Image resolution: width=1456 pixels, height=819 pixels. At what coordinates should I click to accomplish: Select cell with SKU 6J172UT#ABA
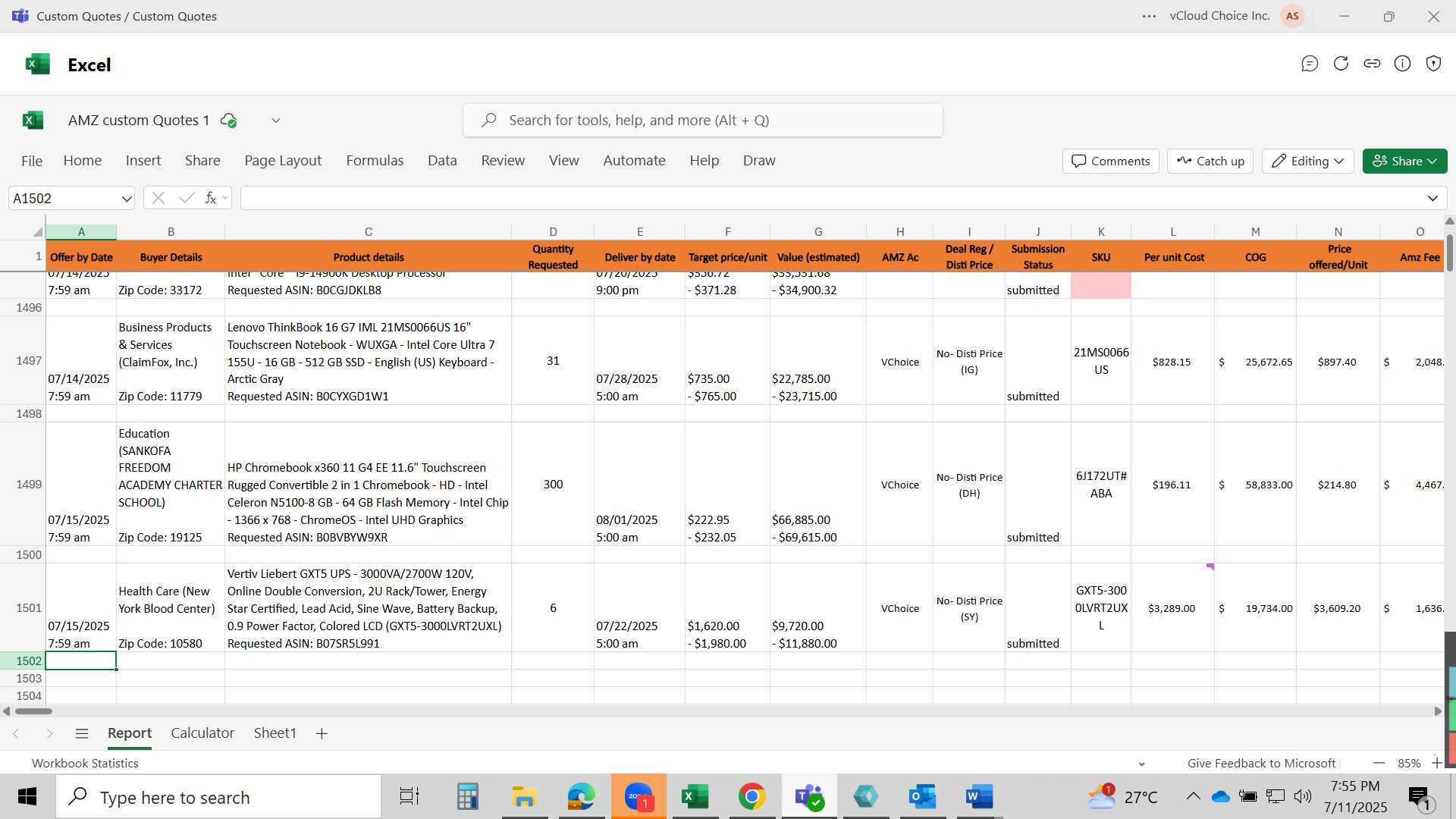[1101, 484]
